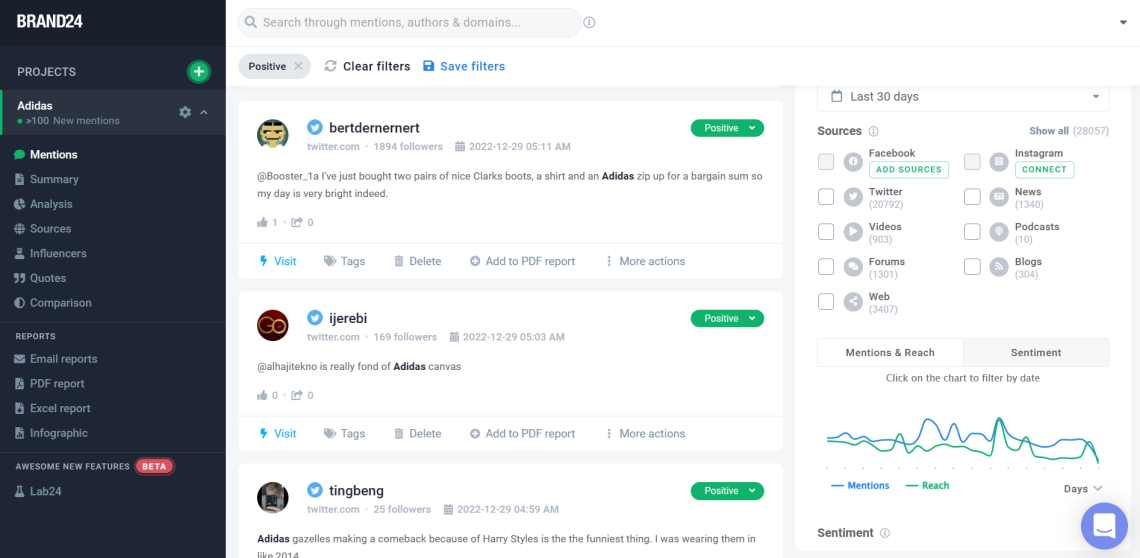
Task: Check the Forums source filter
Action: [x=826, y=267]
